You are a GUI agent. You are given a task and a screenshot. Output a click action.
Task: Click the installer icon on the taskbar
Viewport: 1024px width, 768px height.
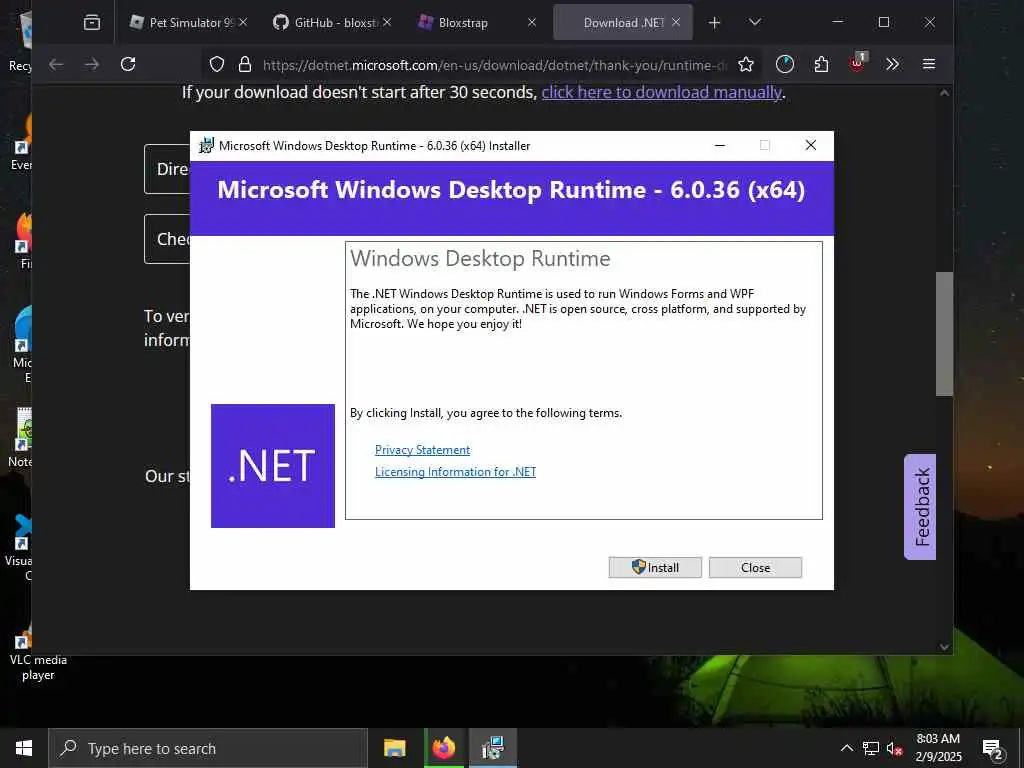coord(493,748)
